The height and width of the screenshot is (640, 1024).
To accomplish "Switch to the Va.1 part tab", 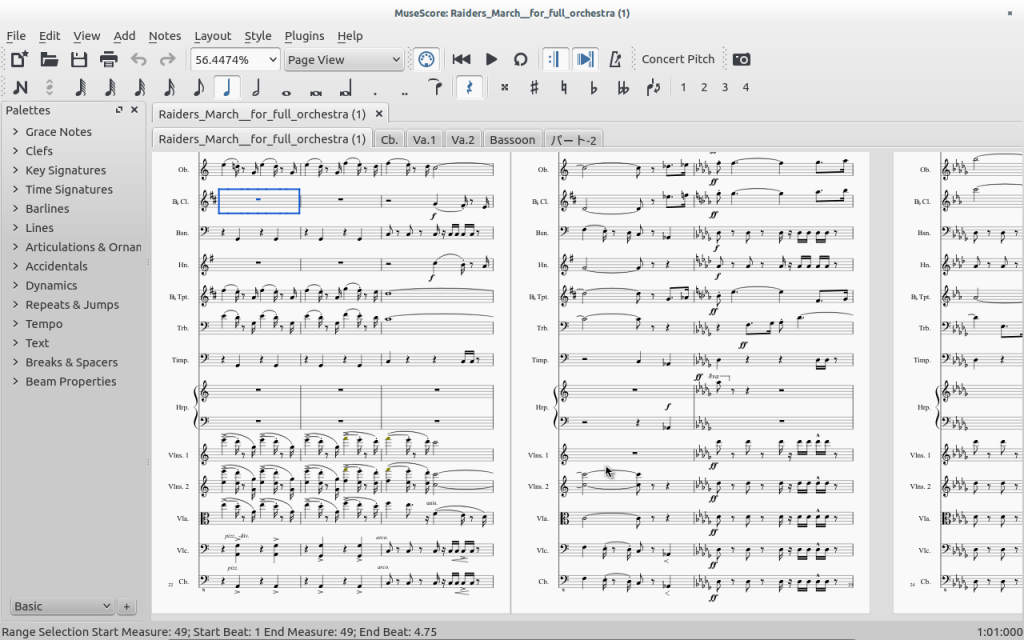I will [424, 140].
